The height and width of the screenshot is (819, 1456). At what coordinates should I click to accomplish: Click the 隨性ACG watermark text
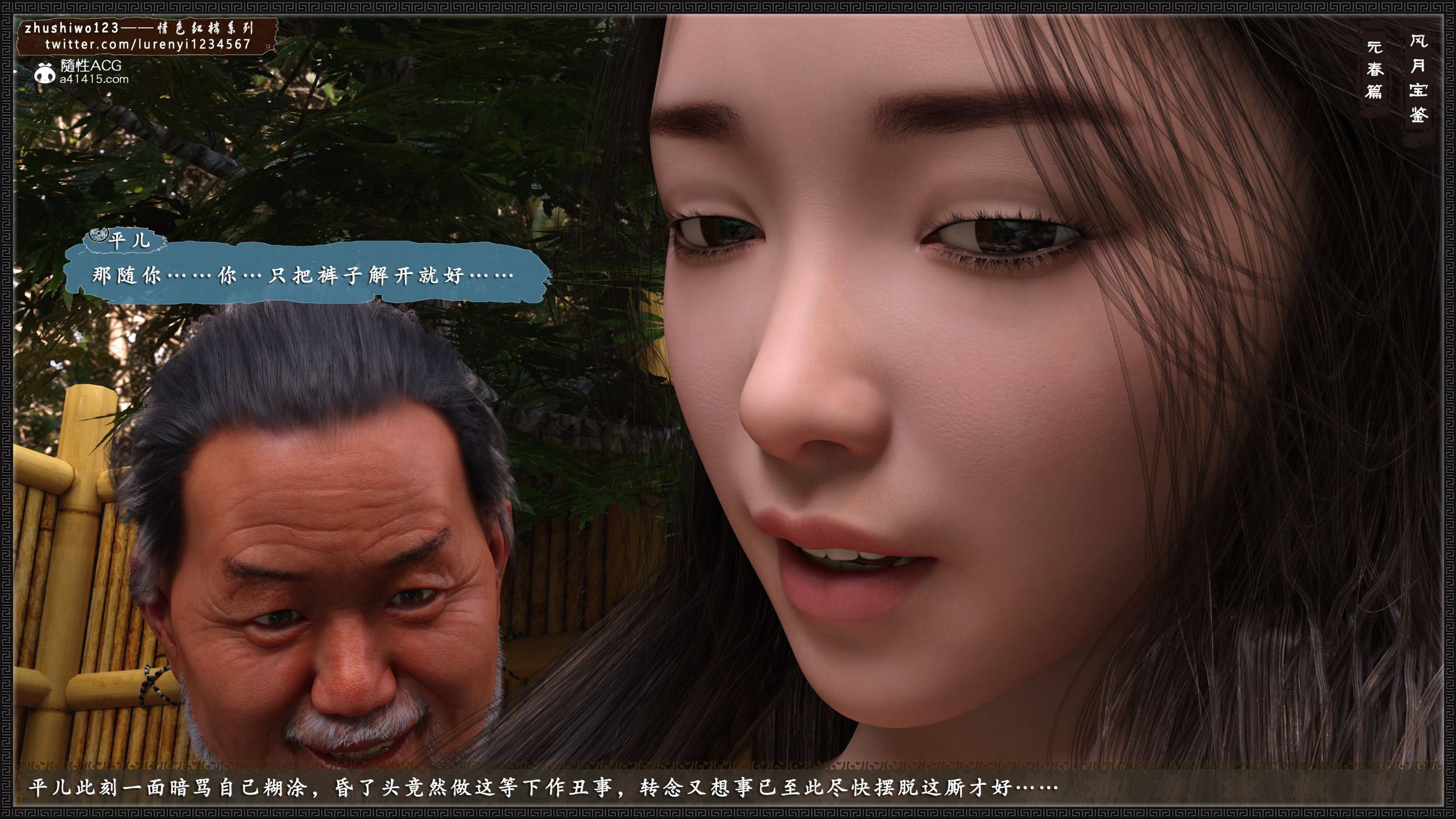pos(91,66)
